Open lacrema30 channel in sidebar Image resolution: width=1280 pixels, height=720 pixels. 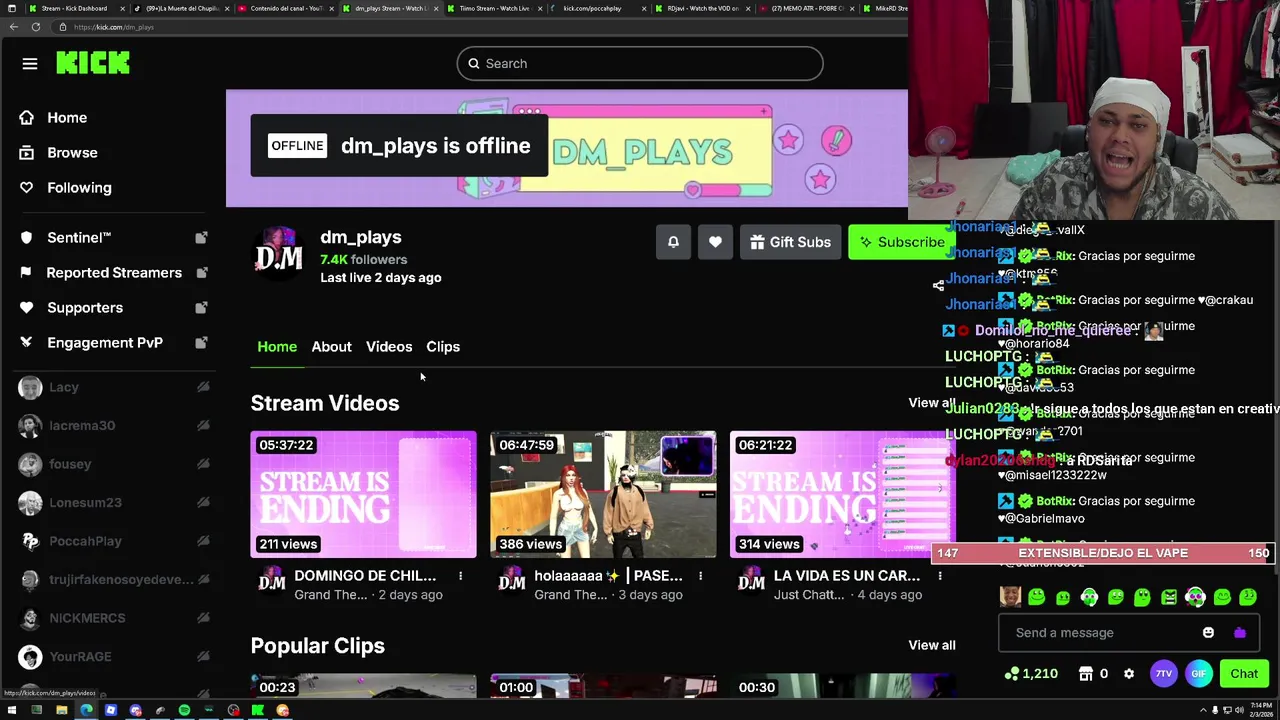[x=82, y=426]
